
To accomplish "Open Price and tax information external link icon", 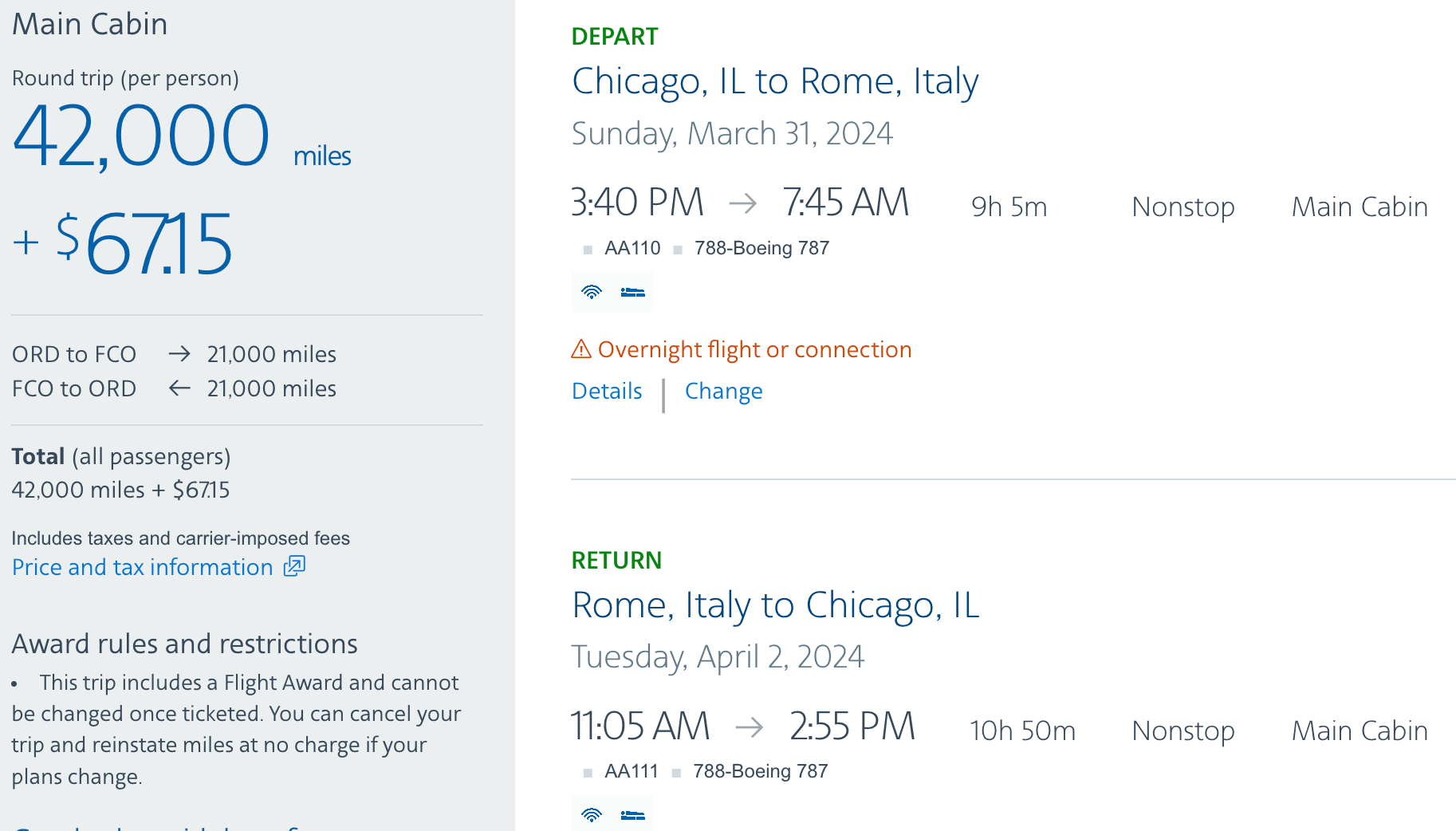I will click(x=294, y=566).
